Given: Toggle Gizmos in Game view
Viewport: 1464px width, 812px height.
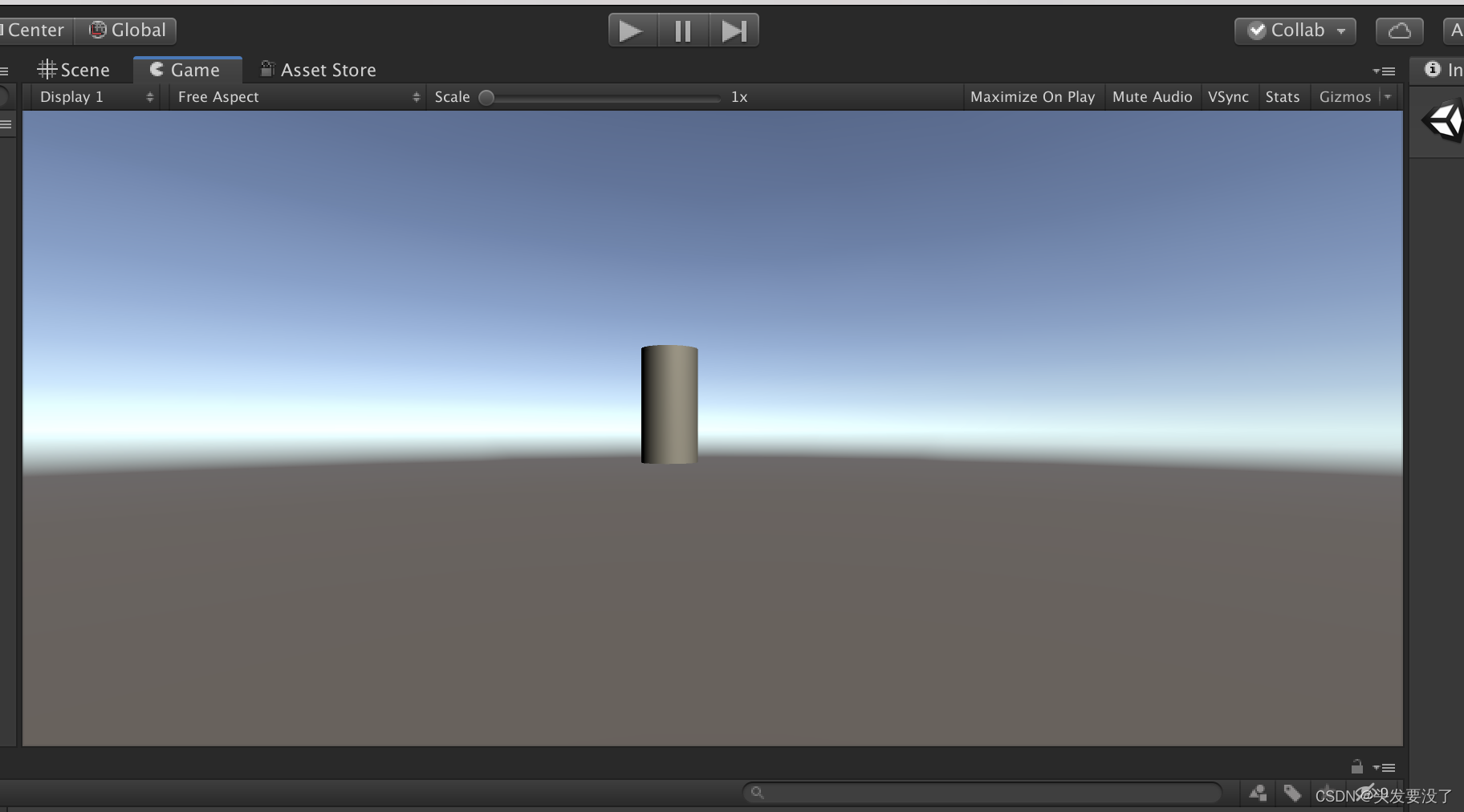Looking at the screenshot, I should [x=1344, y=97].
